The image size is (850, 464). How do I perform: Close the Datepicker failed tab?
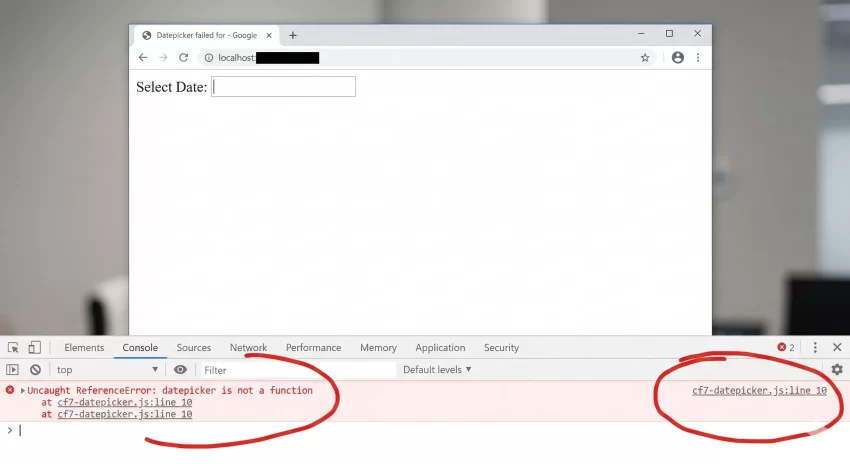tap(269, 35)
